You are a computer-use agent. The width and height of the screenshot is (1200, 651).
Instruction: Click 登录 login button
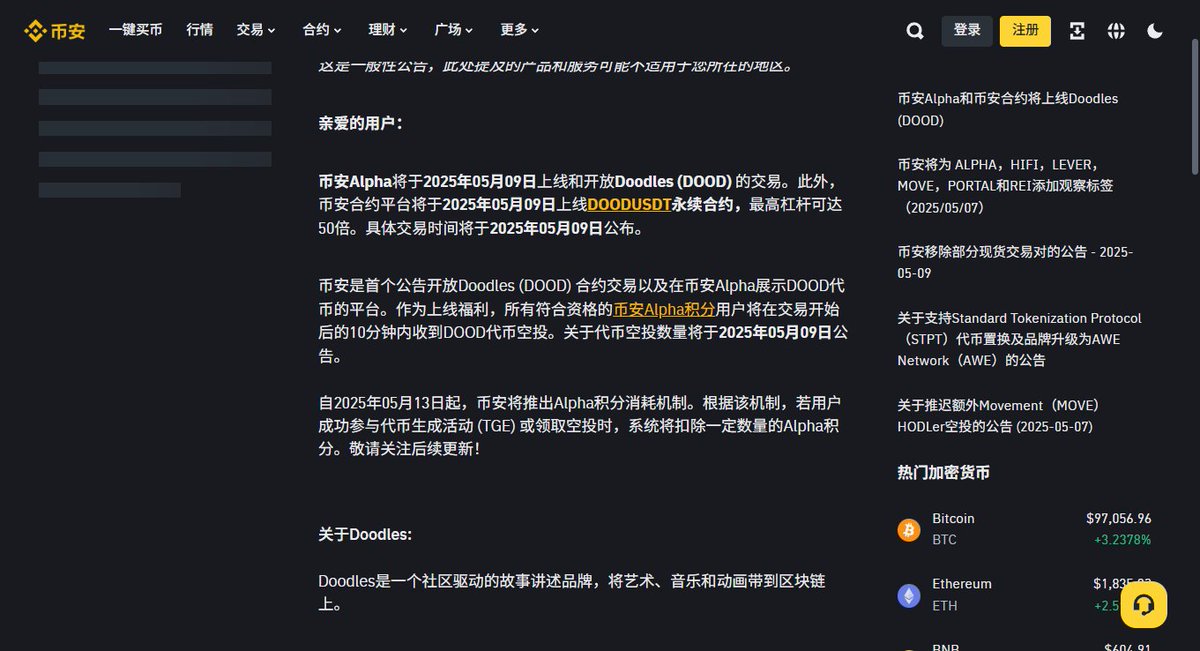pos(967,31)
